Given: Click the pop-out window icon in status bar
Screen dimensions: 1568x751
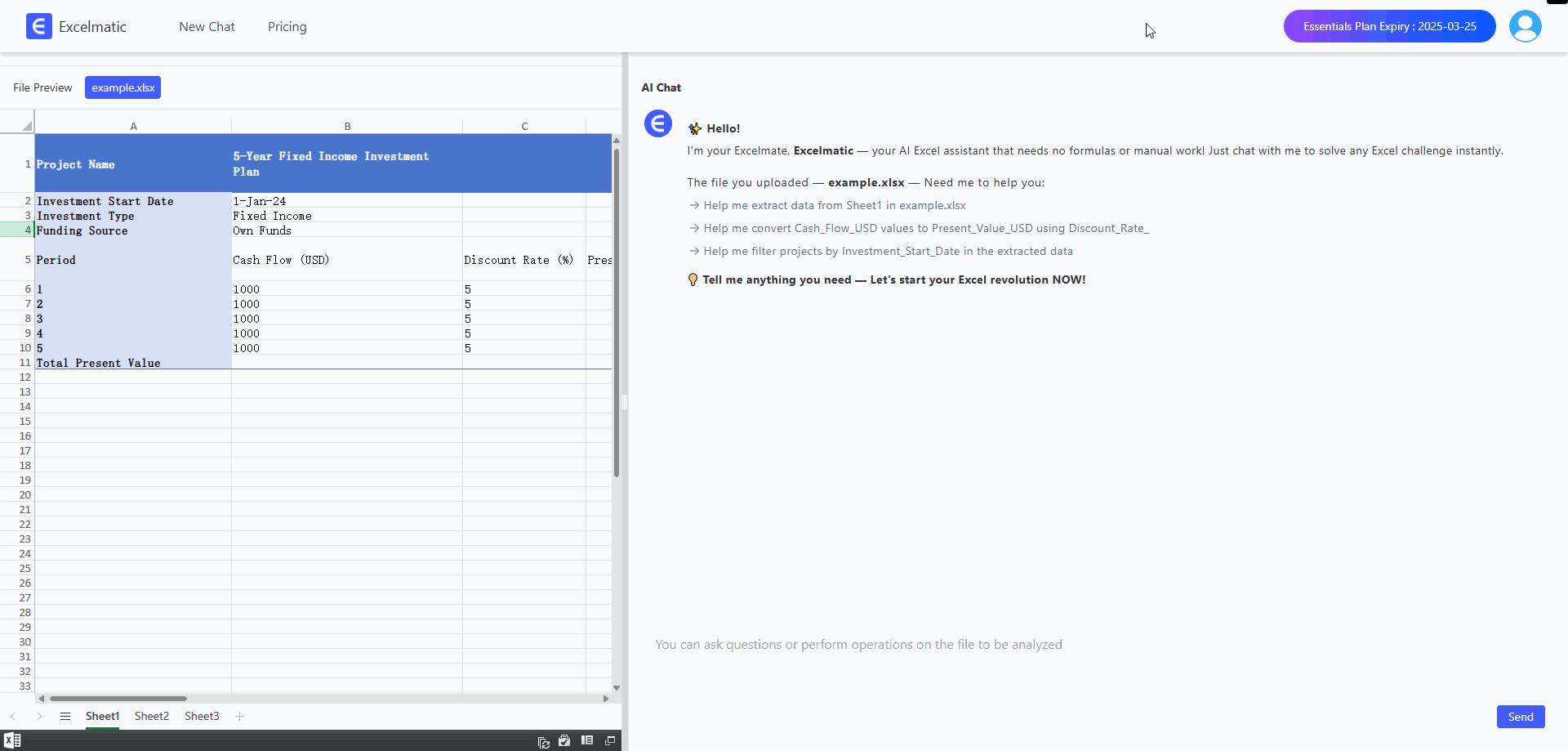Looking at the screenshot, I should pos(609,740).
